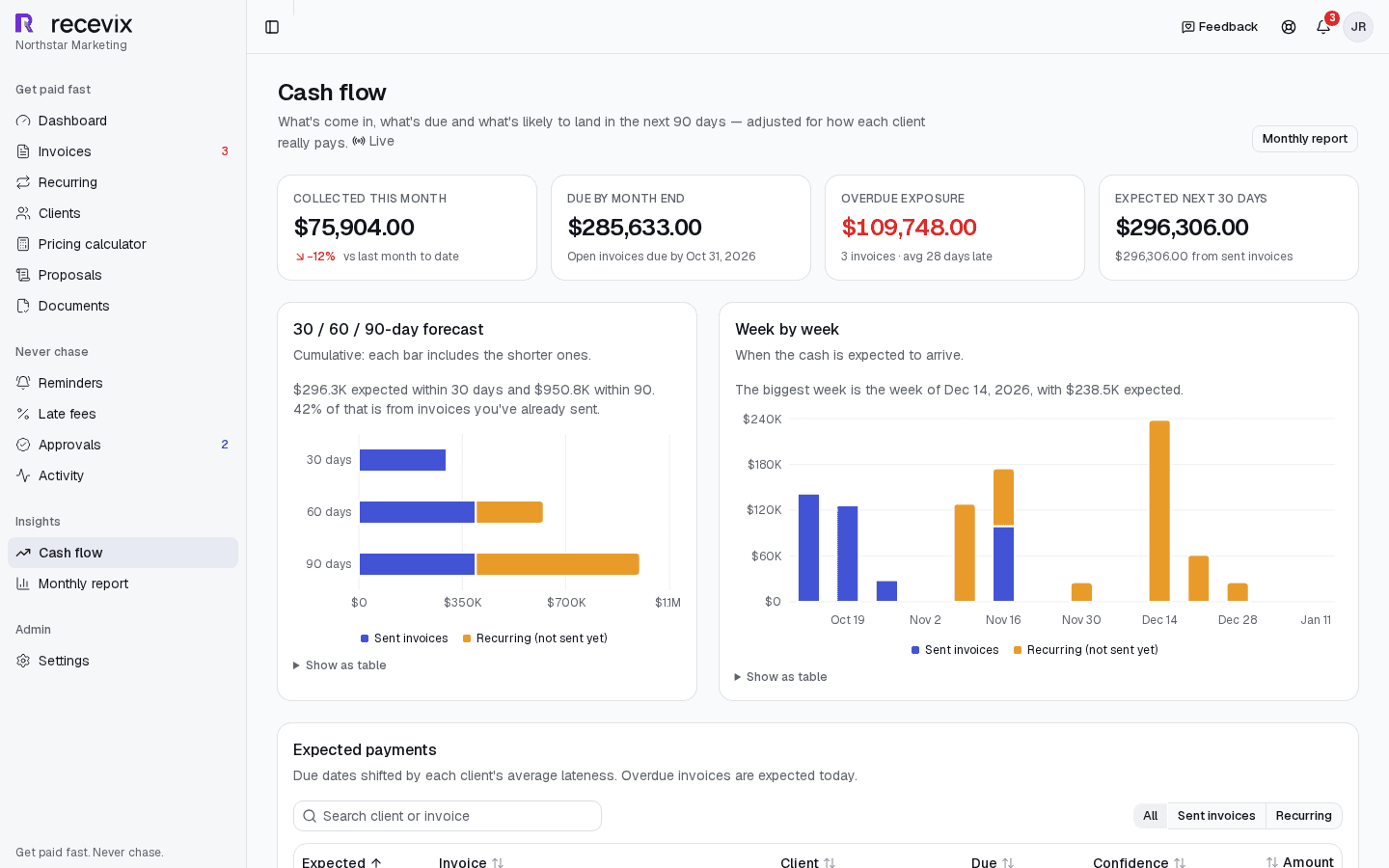Toggle Recurring legend in forecast chart
1389x868 pixels.
click(535, 638)
